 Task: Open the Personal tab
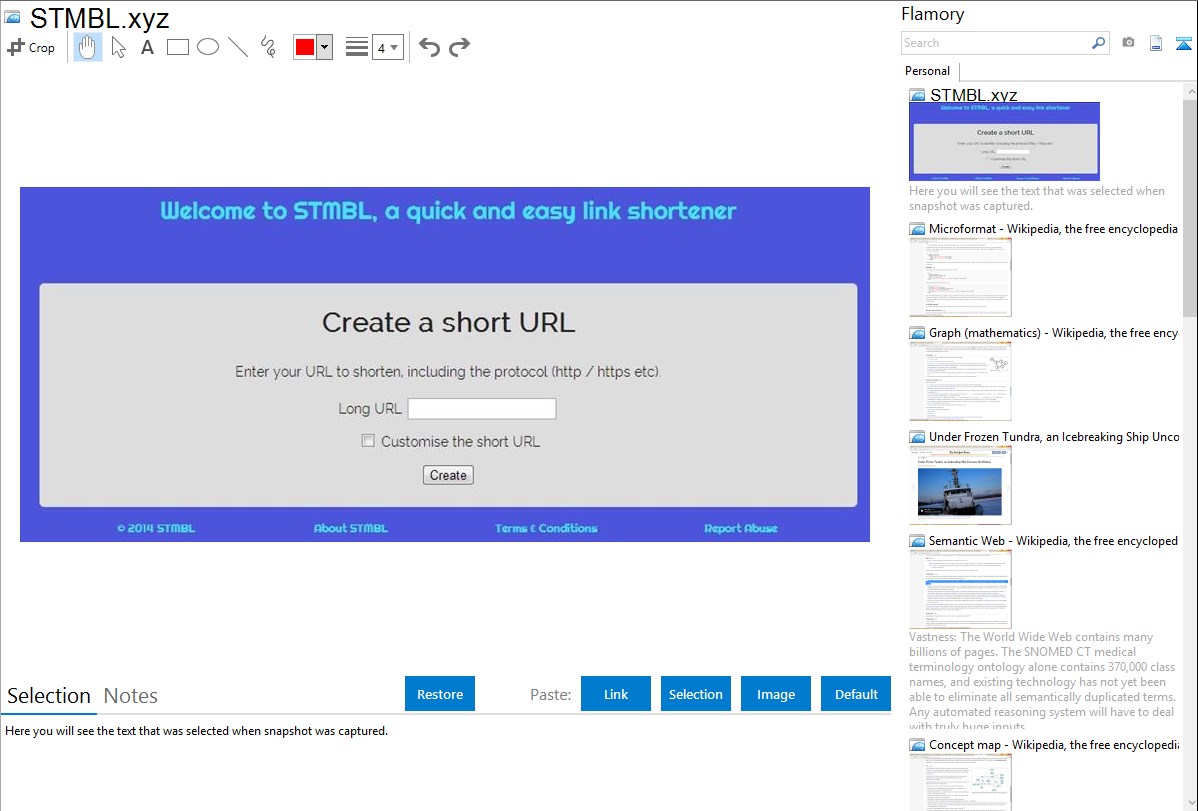coord(928,71)
